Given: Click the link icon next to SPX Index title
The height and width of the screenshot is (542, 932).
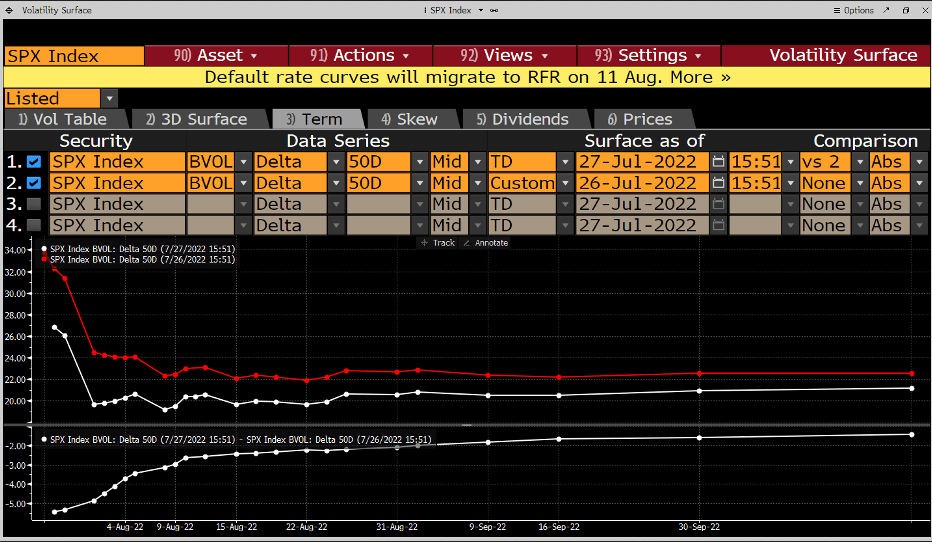Looking at the screenshot, I should pos(494,10).
